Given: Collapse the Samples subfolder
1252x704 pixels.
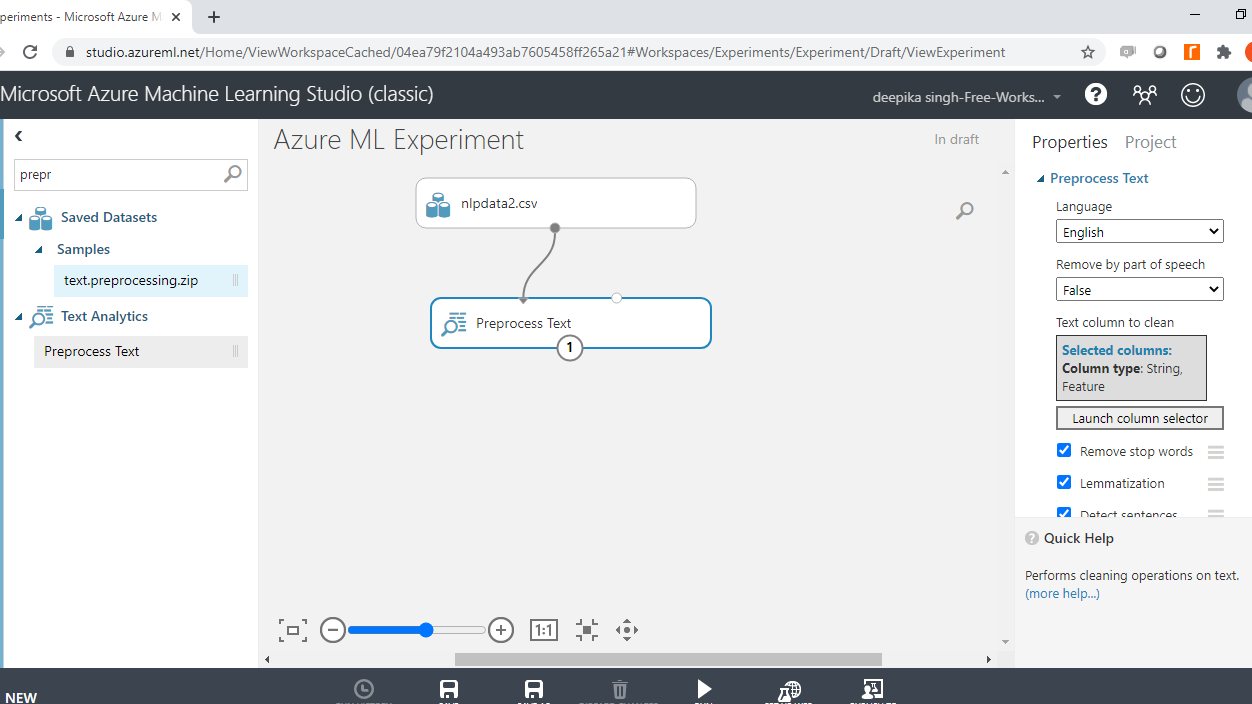Looking at the screenshot, I should pos(39,250).
